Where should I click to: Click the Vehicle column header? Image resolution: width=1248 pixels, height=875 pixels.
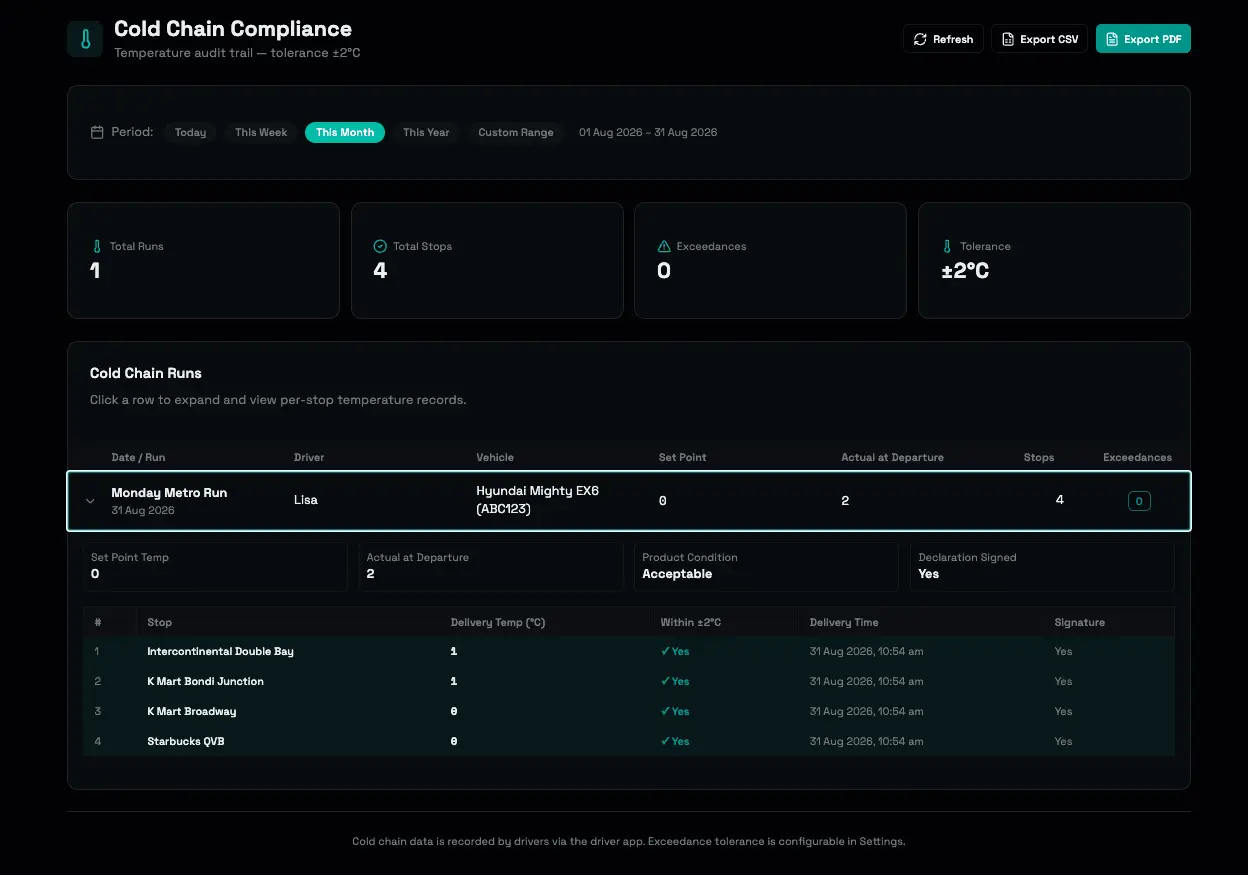tap(495, 457)
